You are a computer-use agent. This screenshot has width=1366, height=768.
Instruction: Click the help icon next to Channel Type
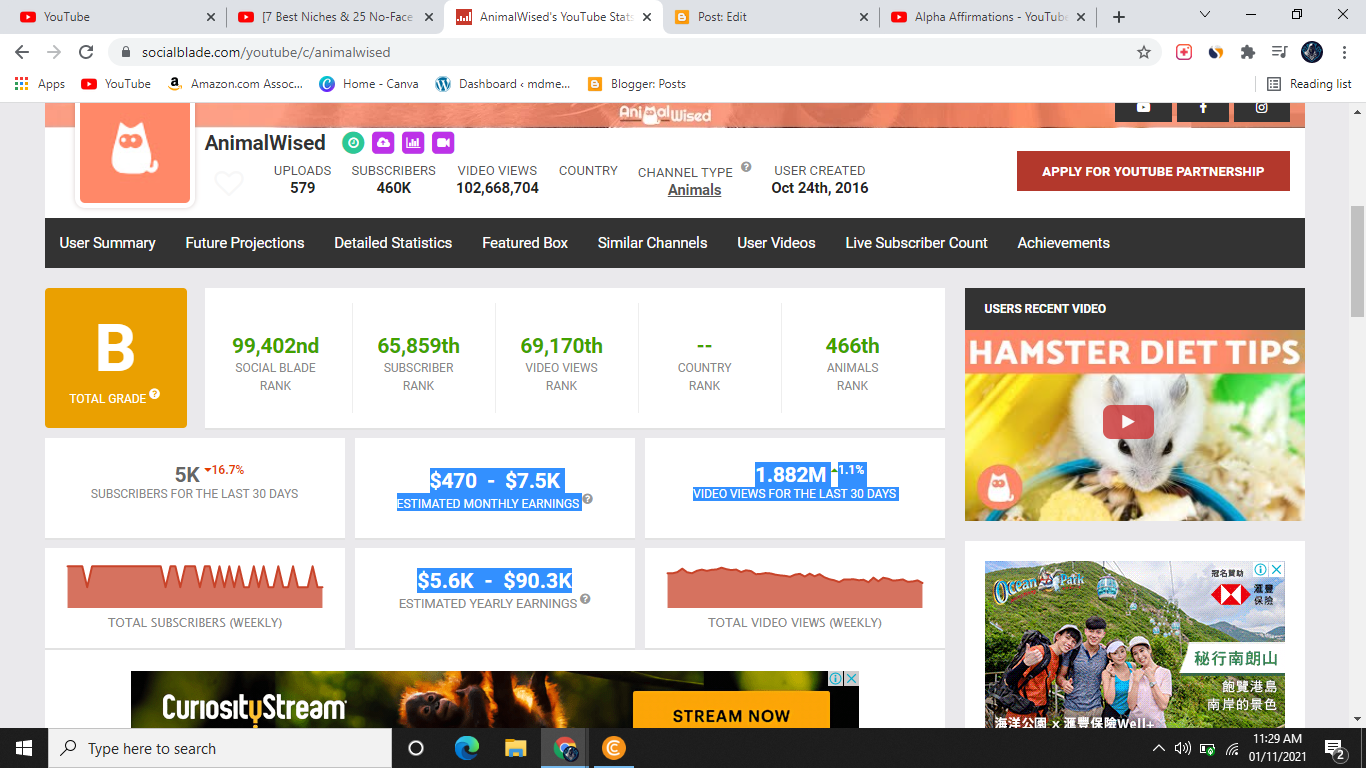(746, 167)
